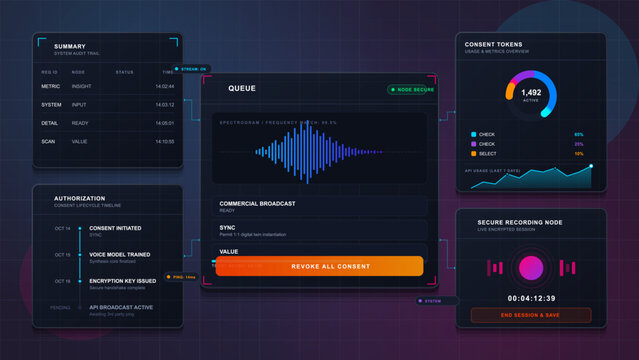This screenshot has height=360, width=639.
Task: Click the INSIGHT cell
Action: click(82, 86)
